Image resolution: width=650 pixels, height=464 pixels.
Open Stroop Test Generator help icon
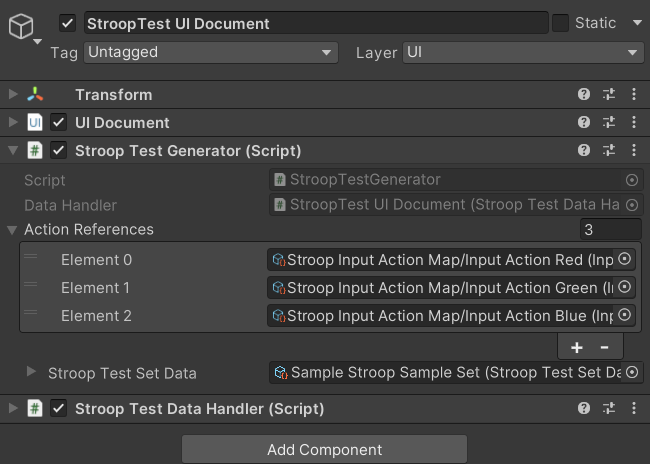coord(584,150)
